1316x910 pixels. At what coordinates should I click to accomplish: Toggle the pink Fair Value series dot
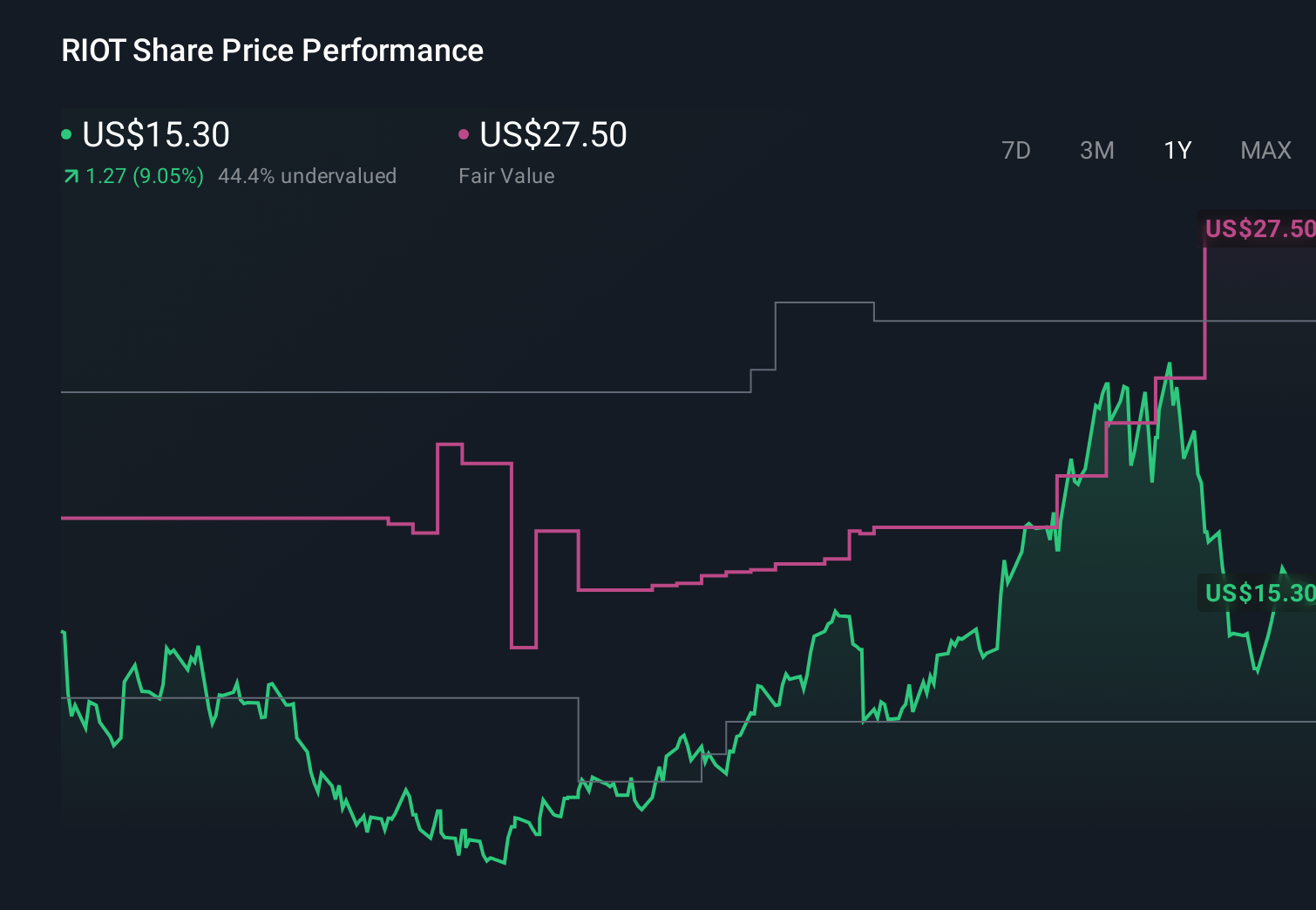coord(465,134)
